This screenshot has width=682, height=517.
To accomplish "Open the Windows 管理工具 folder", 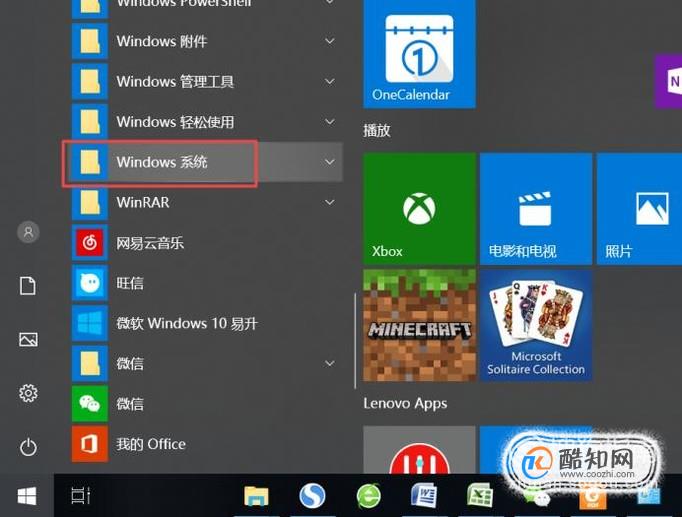I will tap(207, 82).
